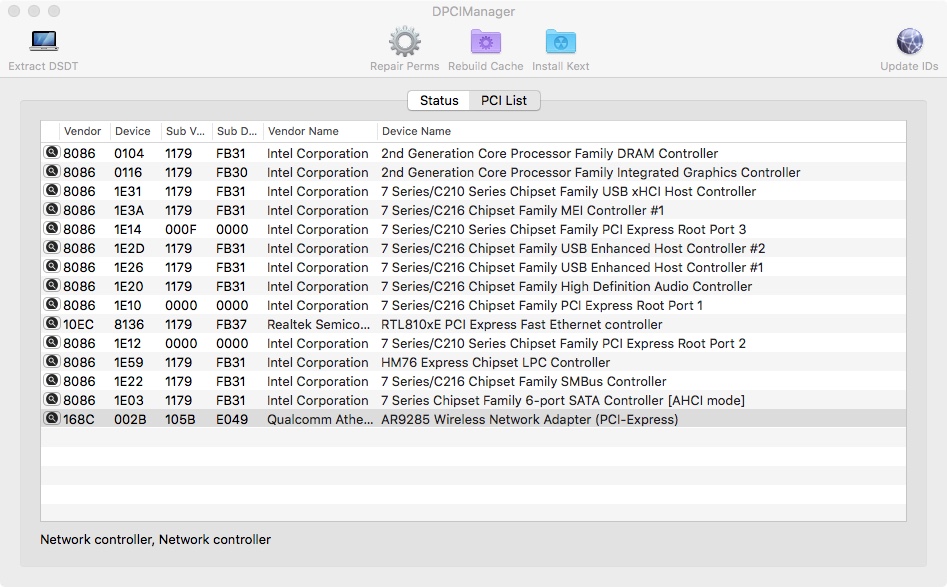Click the Sub D... column header
947x587 pixels.
pos(237,131)
